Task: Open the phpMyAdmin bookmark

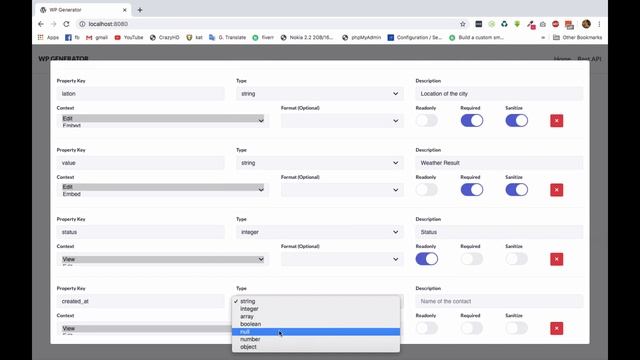Action: [361, 38]
